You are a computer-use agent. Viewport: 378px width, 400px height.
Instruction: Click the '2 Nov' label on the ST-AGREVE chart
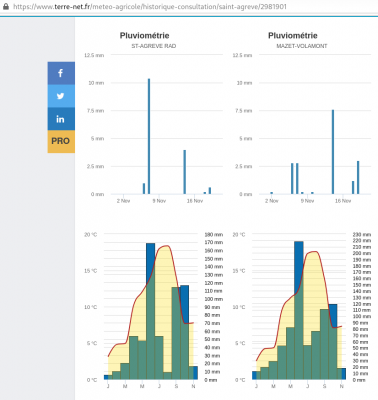pyautogui.click(x=123, y=201)
